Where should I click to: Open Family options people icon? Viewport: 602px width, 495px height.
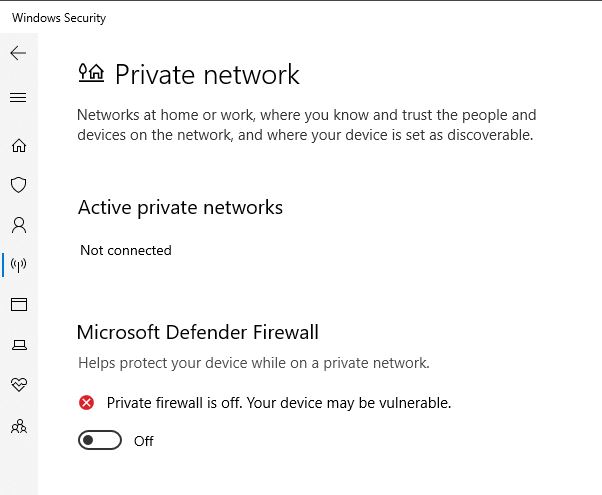(19, 426)
